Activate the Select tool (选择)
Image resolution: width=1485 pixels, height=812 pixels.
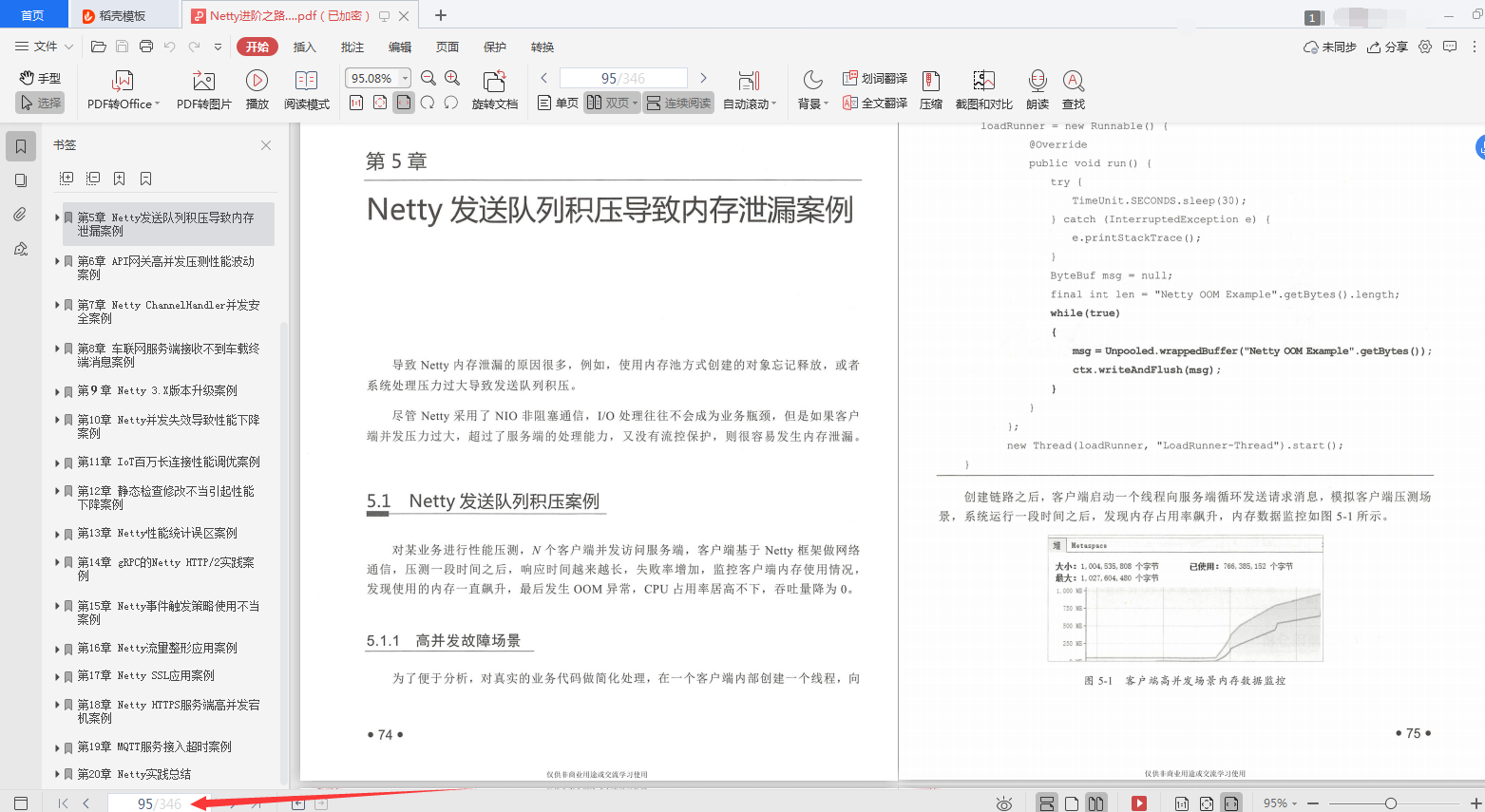tap(40, 103)
